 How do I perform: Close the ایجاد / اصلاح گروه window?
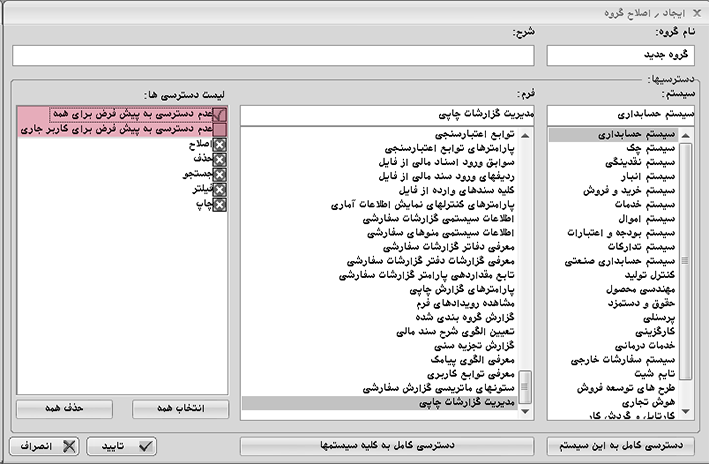(696, 12)
